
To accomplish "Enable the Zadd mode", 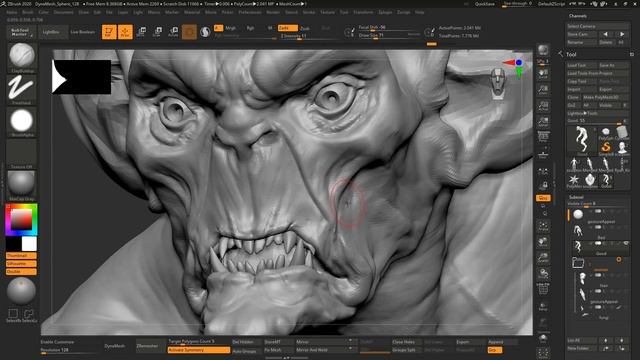I will coord(287,28).
